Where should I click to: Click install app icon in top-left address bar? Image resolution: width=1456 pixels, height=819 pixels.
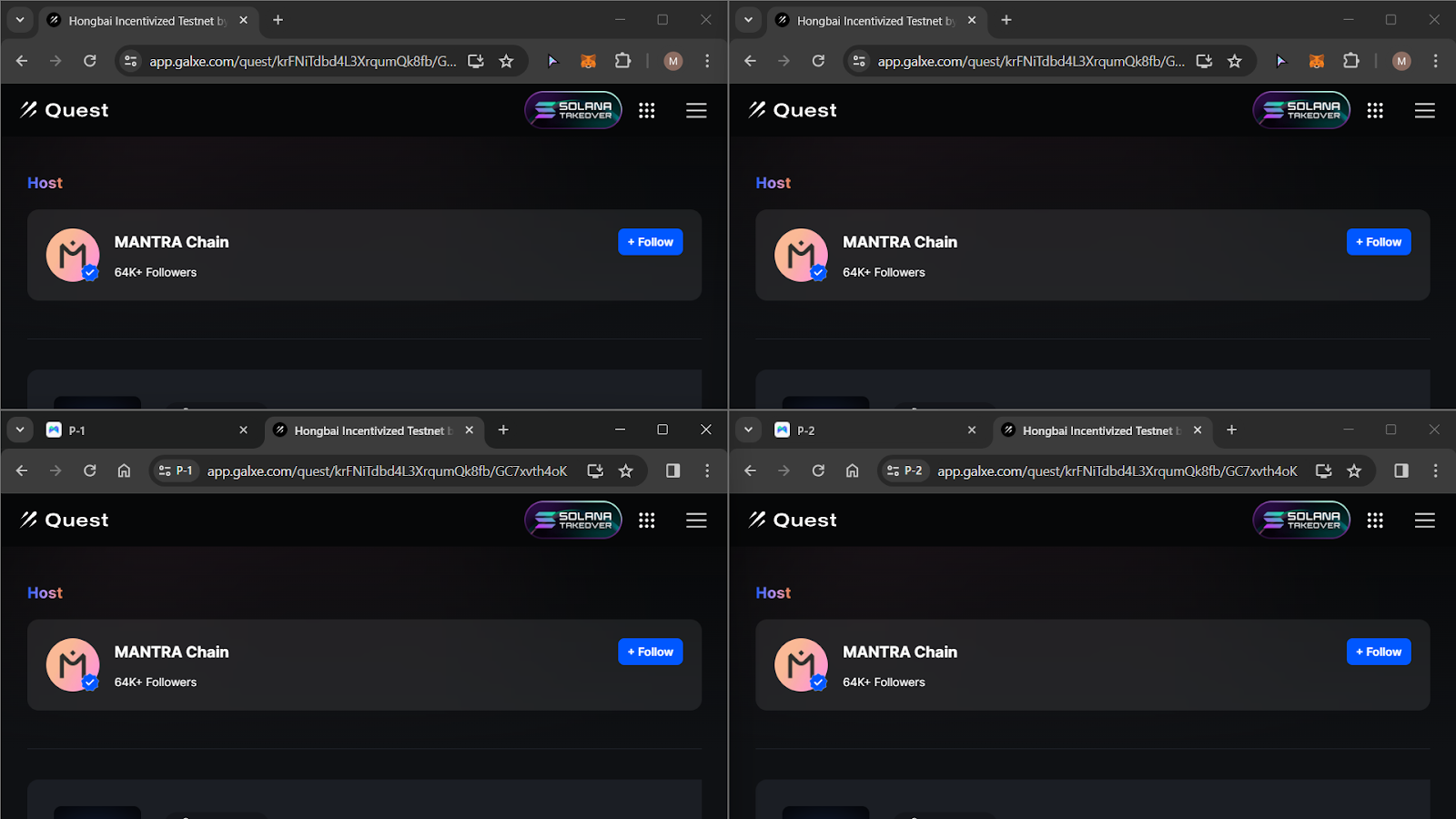pos(476,61)
